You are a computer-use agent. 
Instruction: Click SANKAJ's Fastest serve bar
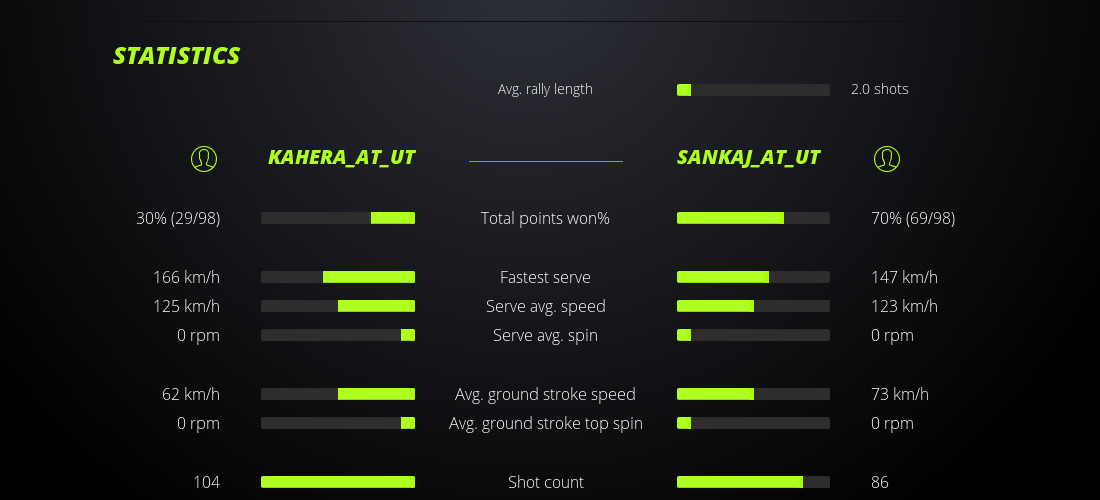(x=753, y=277)
